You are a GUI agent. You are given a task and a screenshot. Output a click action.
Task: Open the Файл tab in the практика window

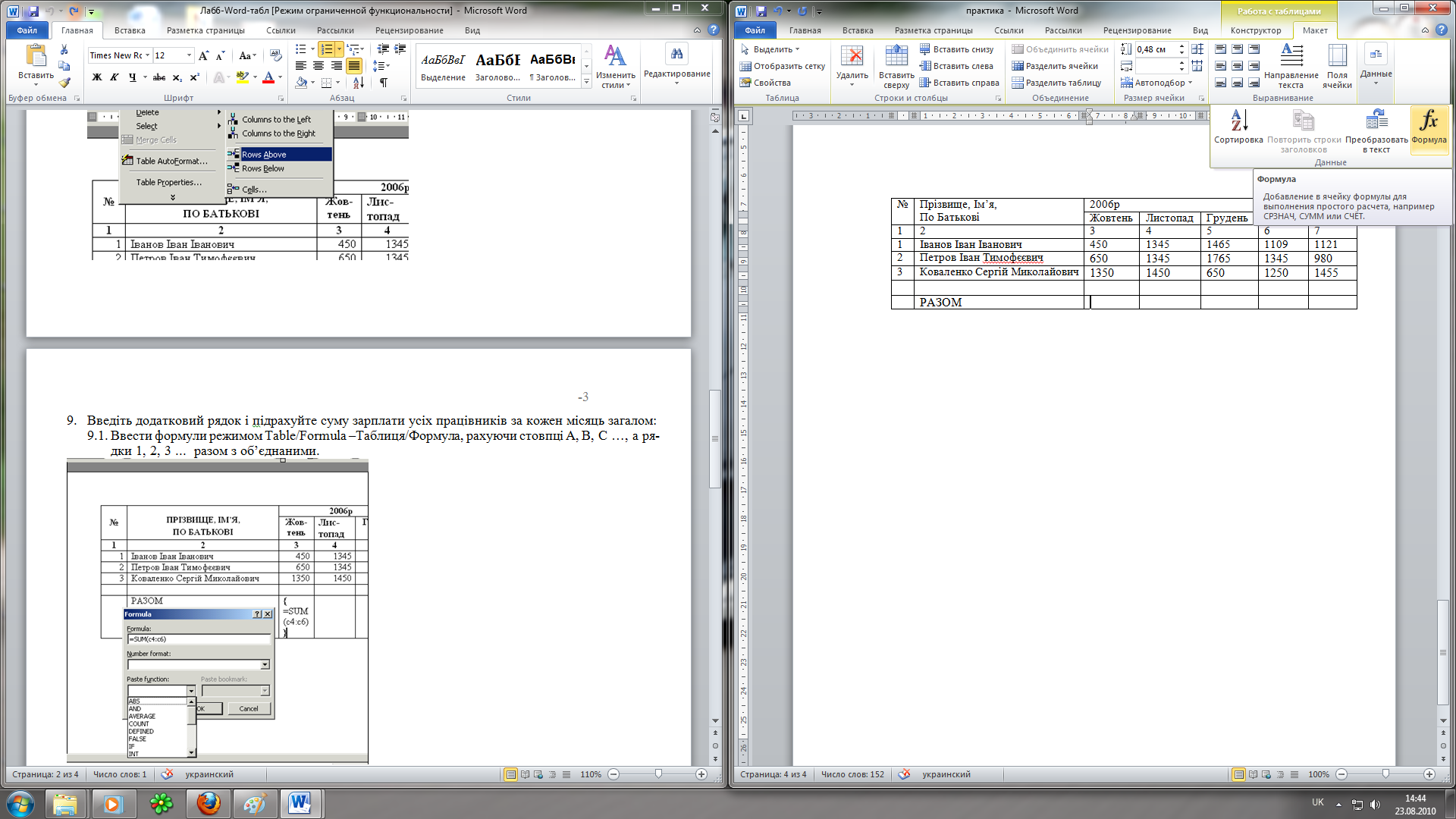[x=755, y=30]
